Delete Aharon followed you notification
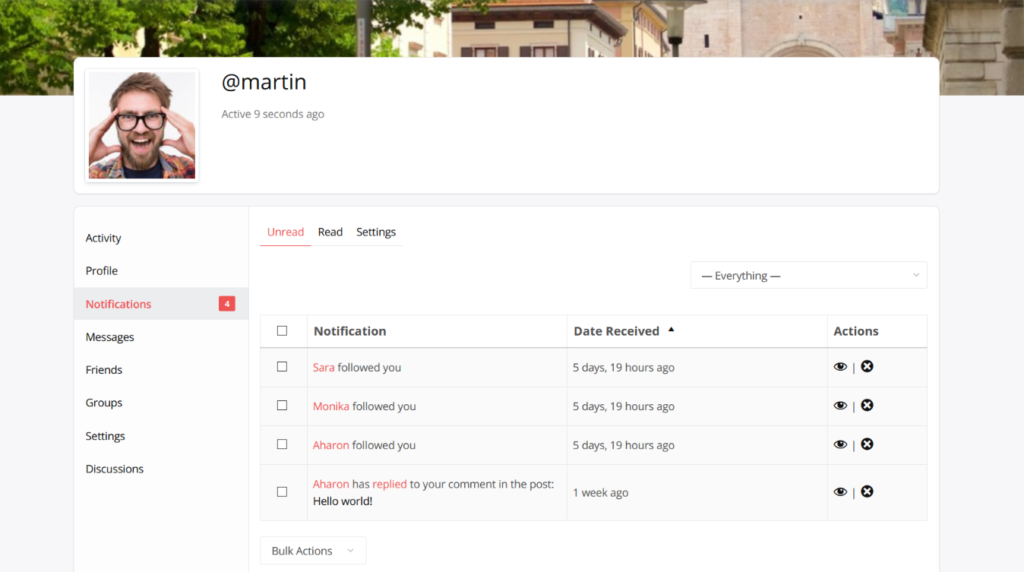 (867, 444)
